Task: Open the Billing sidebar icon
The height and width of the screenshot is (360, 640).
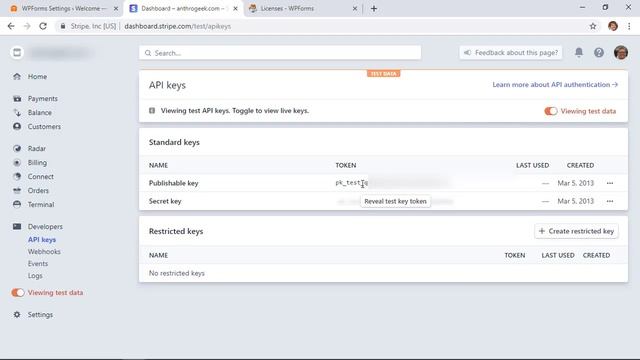Action: 17,162
